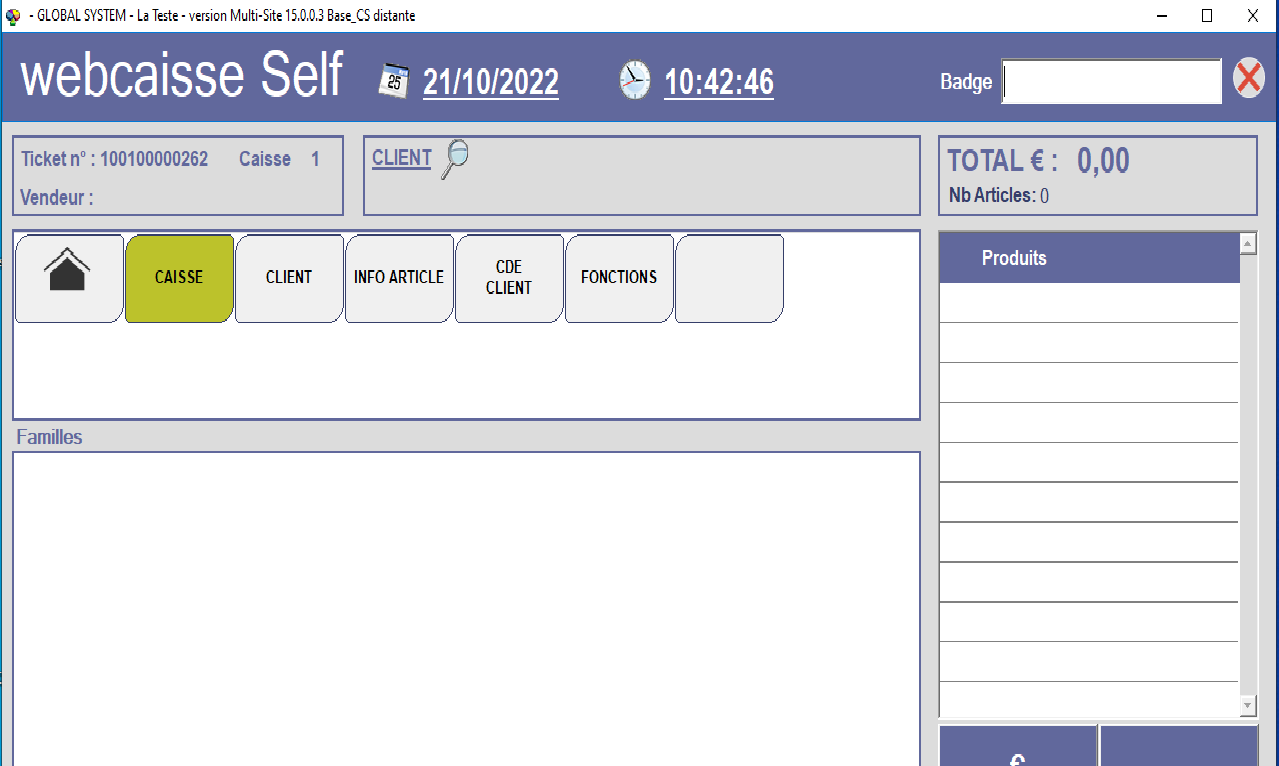Click the home icon button
The height and width of the screenshot is (766, 1279).
(x=68, y=278)
